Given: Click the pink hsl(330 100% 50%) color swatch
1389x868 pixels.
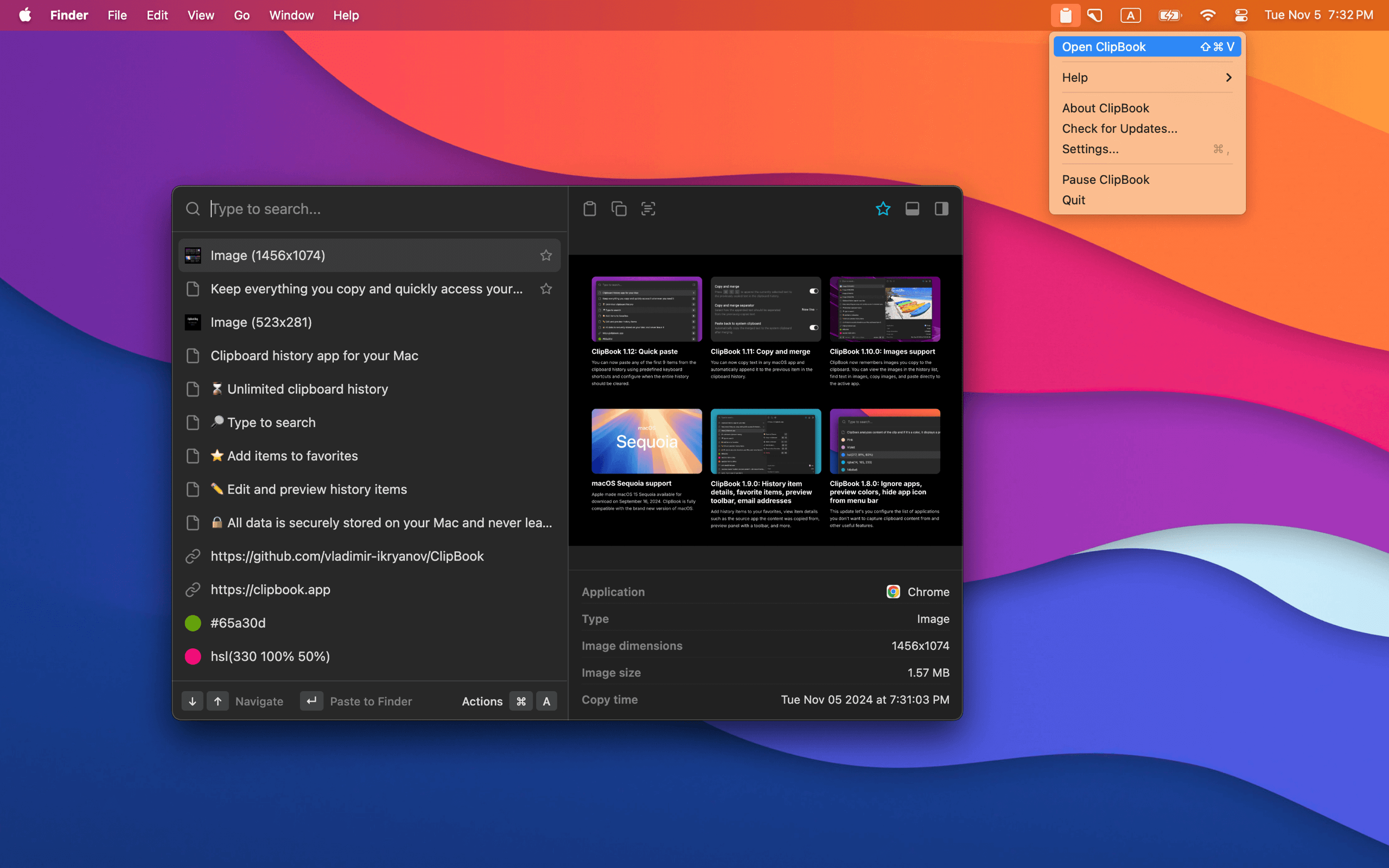Looking at the screenshot, I should tap(193, 656).
